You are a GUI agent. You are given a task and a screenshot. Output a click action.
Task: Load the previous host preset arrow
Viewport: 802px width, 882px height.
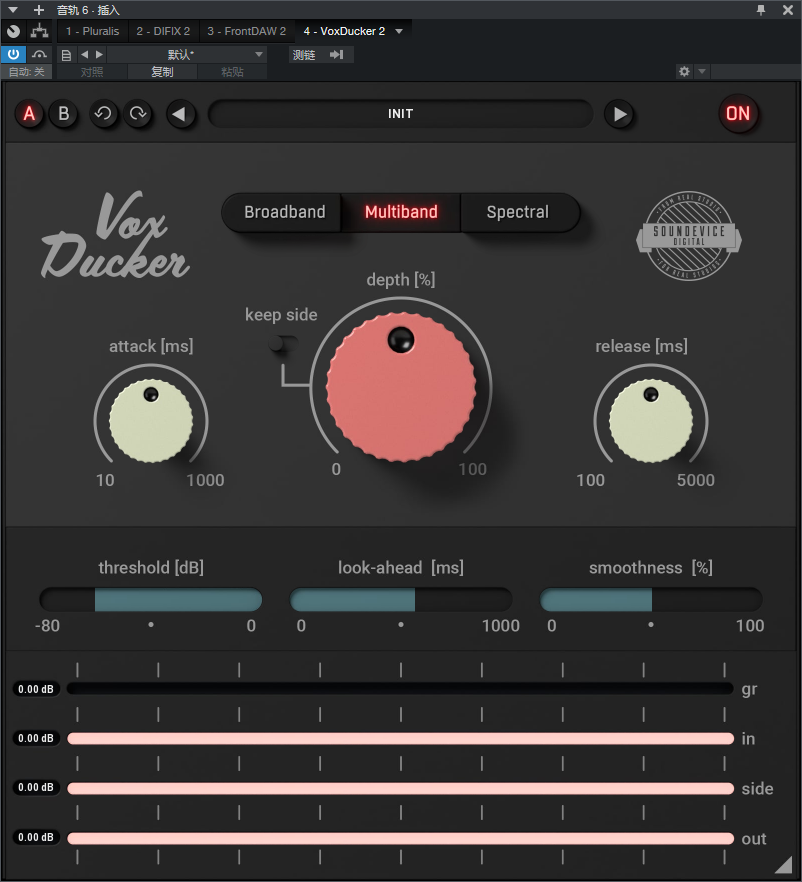(84, 55)
